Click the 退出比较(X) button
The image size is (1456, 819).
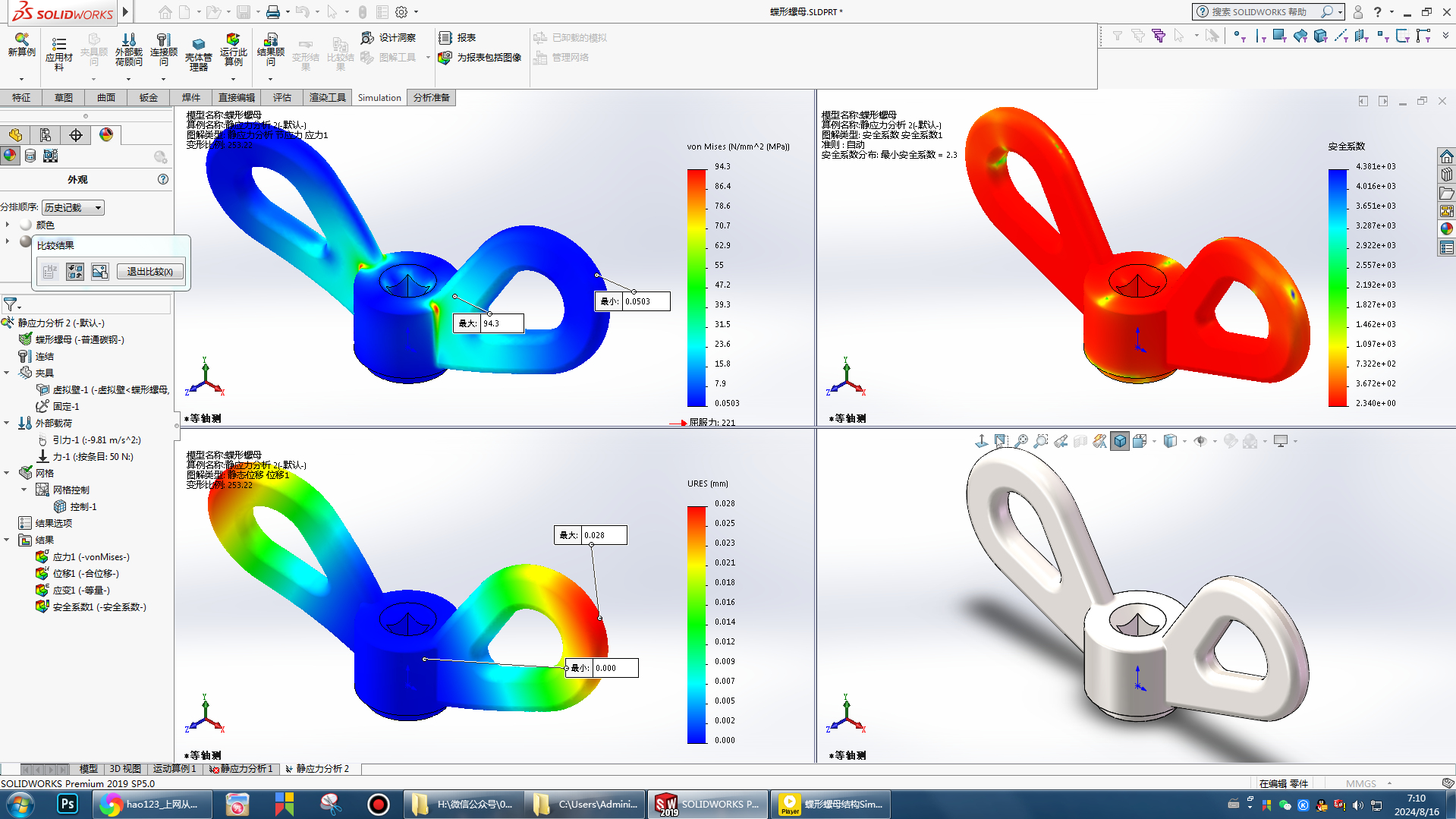(x=150, y=271)
